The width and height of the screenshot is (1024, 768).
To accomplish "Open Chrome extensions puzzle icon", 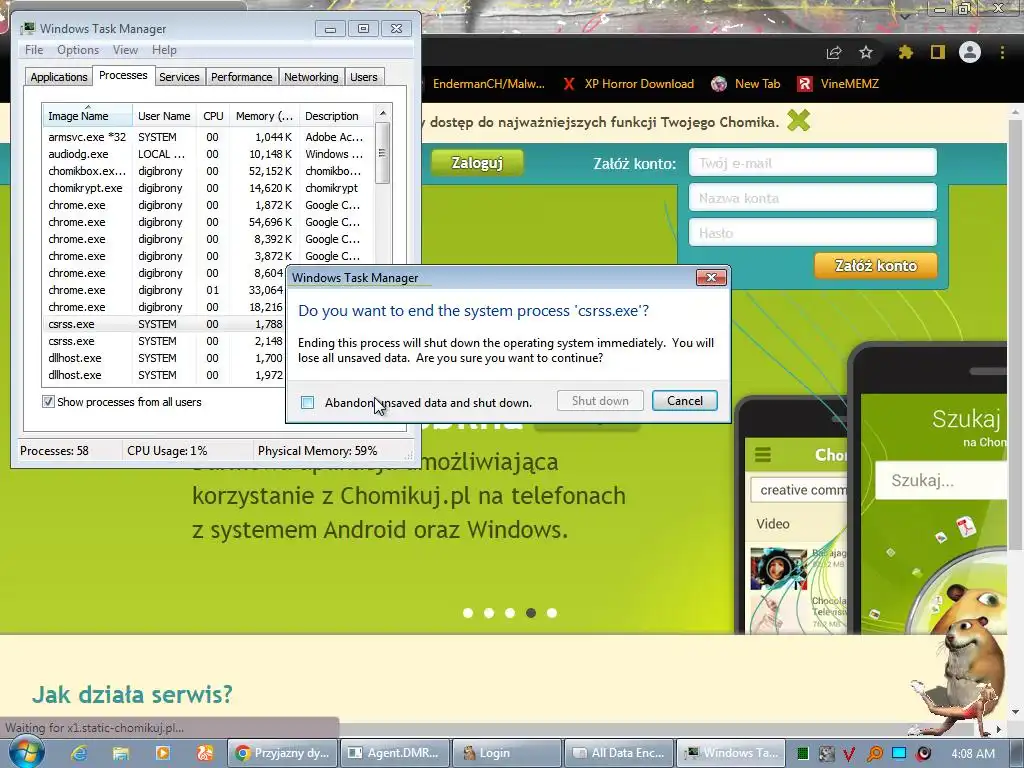I will tap(905, 52).
